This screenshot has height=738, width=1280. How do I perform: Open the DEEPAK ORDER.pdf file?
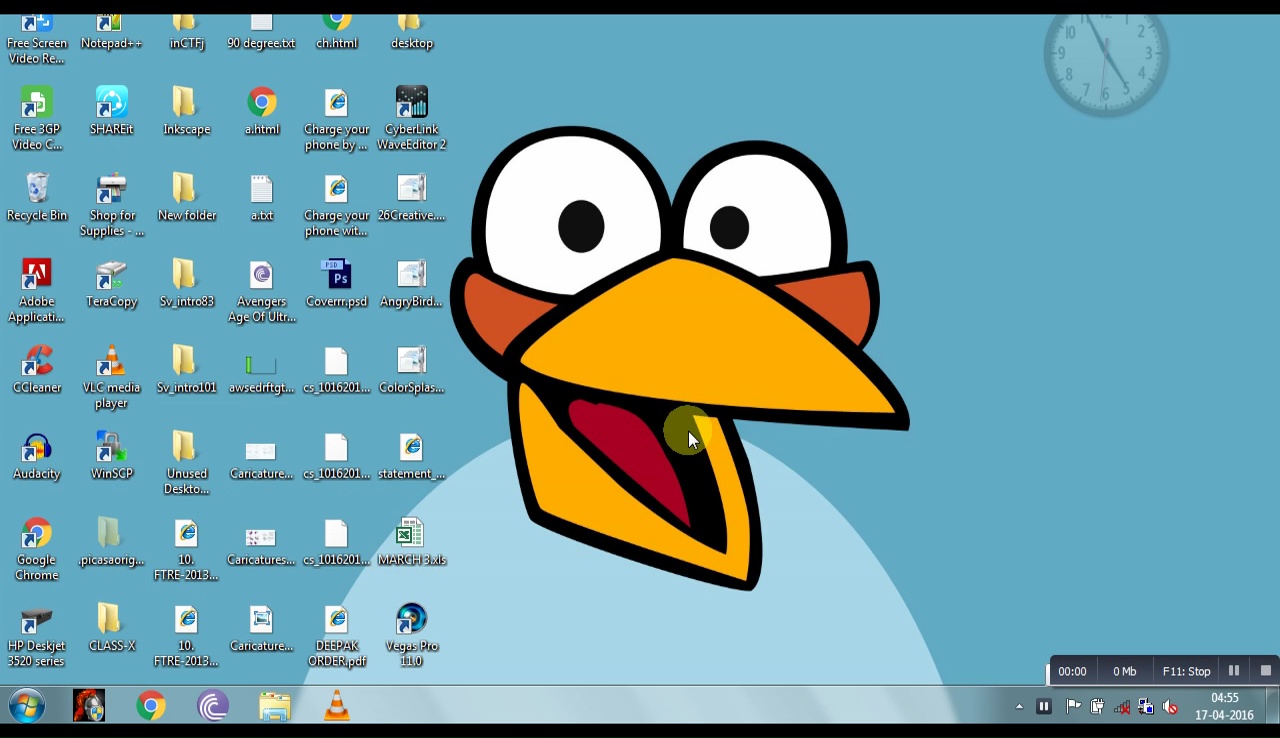coord(336,635)
